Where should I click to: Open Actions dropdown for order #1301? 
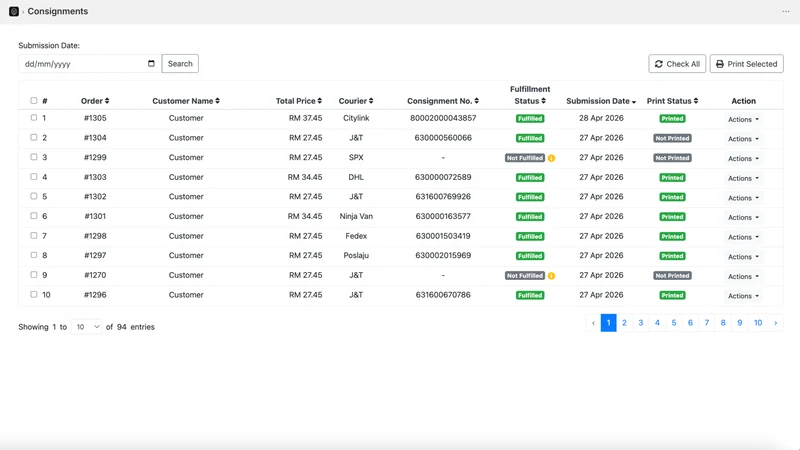pos(743,217)
